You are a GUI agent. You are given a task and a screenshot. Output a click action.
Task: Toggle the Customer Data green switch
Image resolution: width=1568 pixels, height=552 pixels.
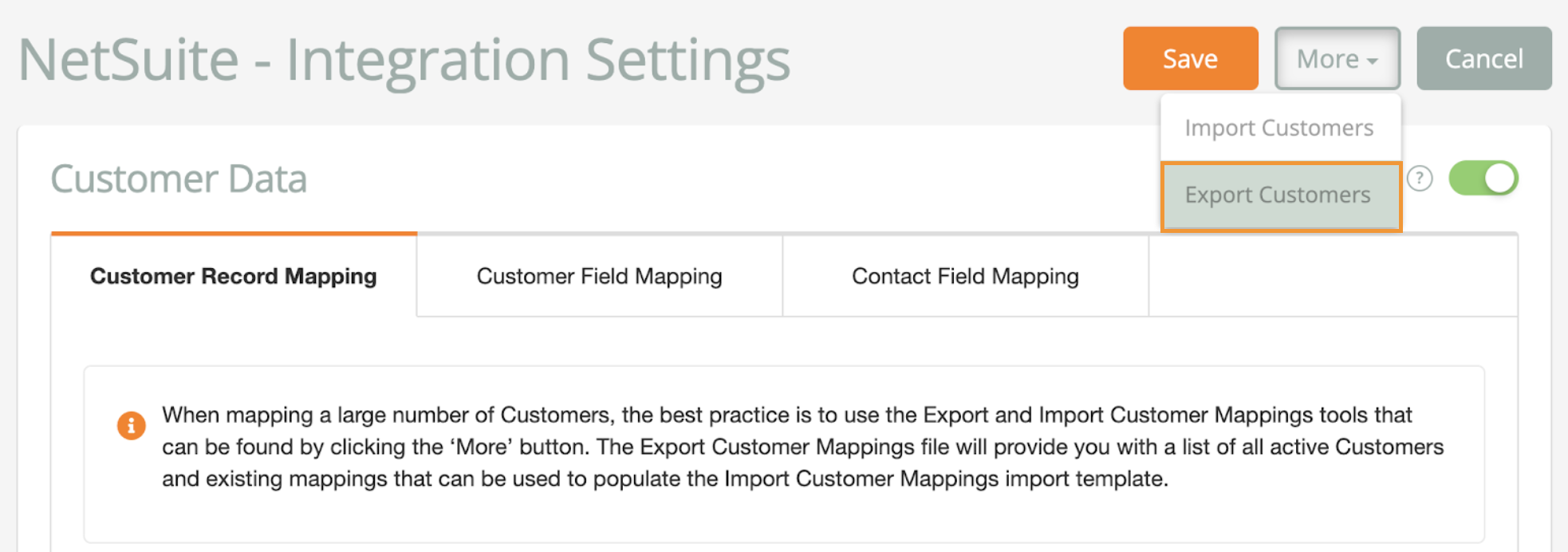(1483, 178)
